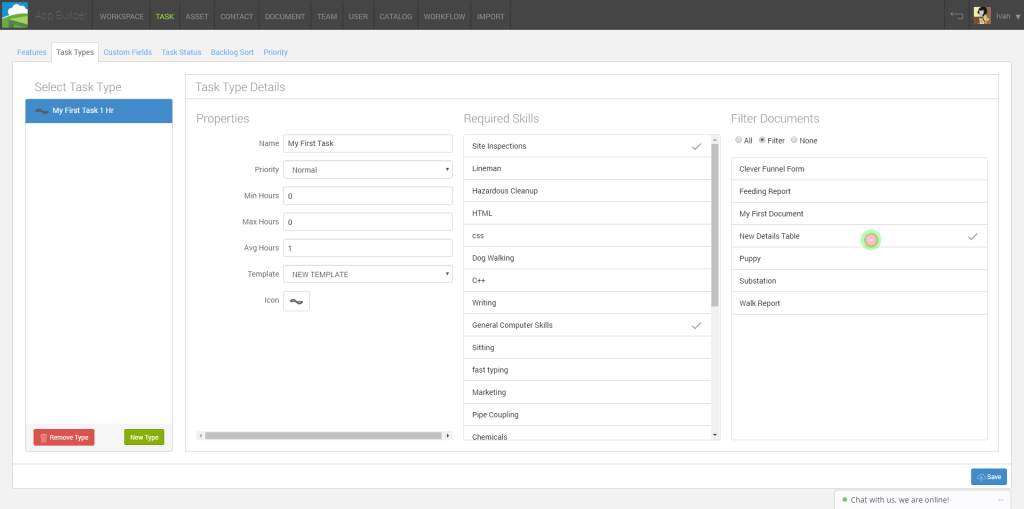Open the ASSET menu
1024x509 pixels.
pos(197,16)
